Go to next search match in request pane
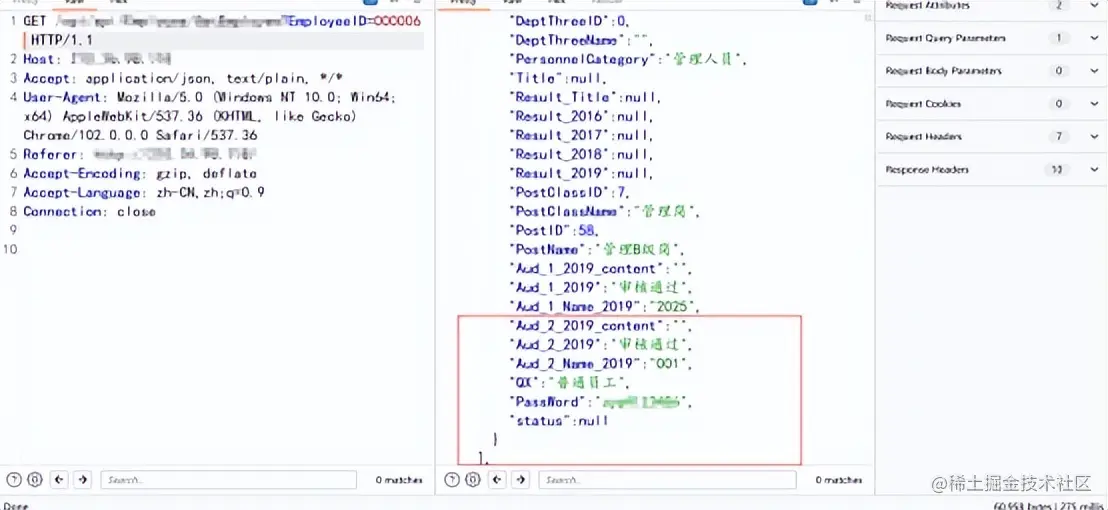The height and width of the screenshot is (510, 1108). point(83,480)
